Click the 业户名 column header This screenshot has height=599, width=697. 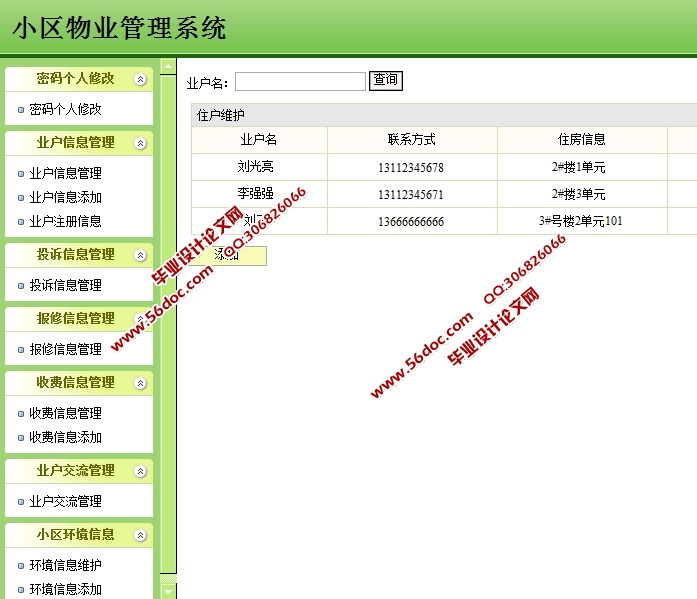(x=259, y=140)
